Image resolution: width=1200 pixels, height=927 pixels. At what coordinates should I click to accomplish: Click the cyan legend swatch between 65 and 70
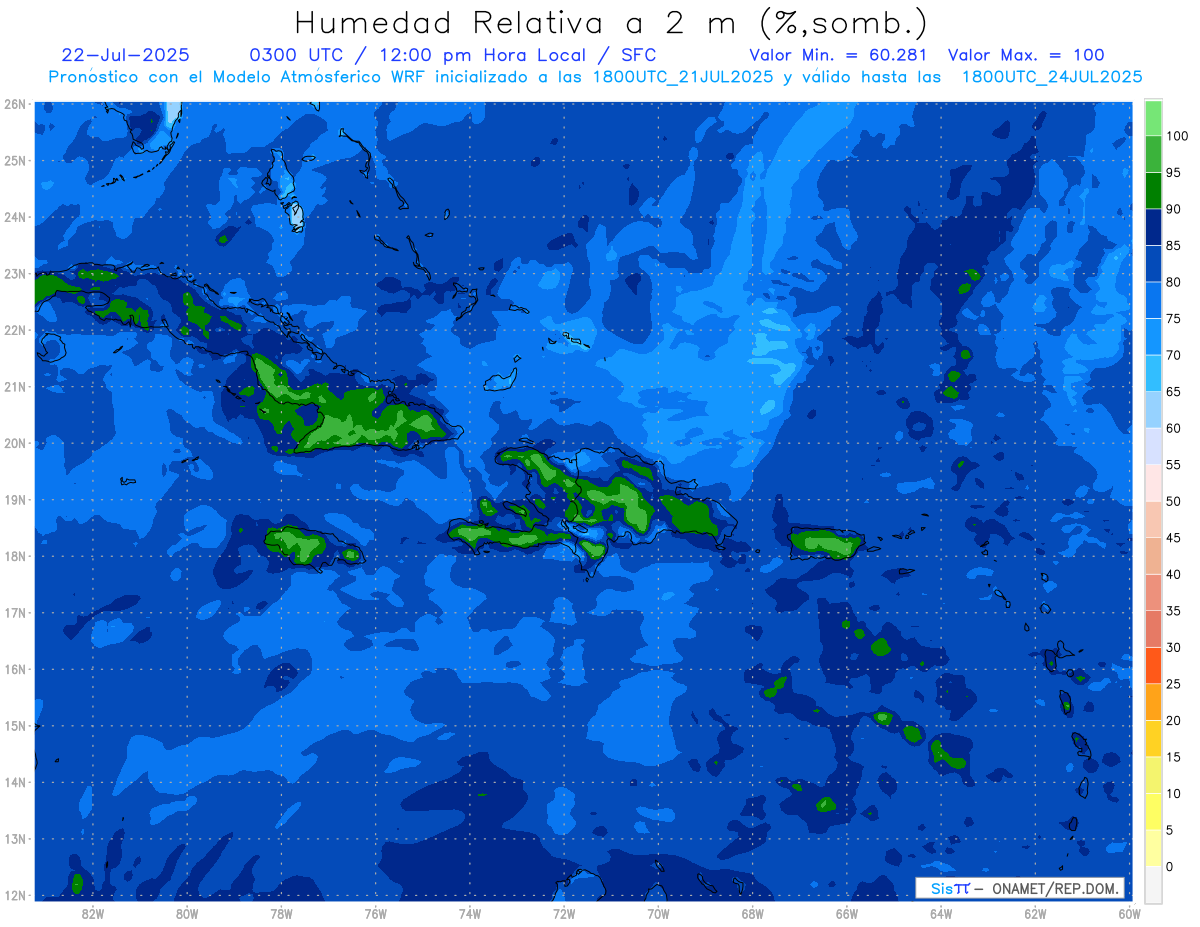tap(1153, 373)
